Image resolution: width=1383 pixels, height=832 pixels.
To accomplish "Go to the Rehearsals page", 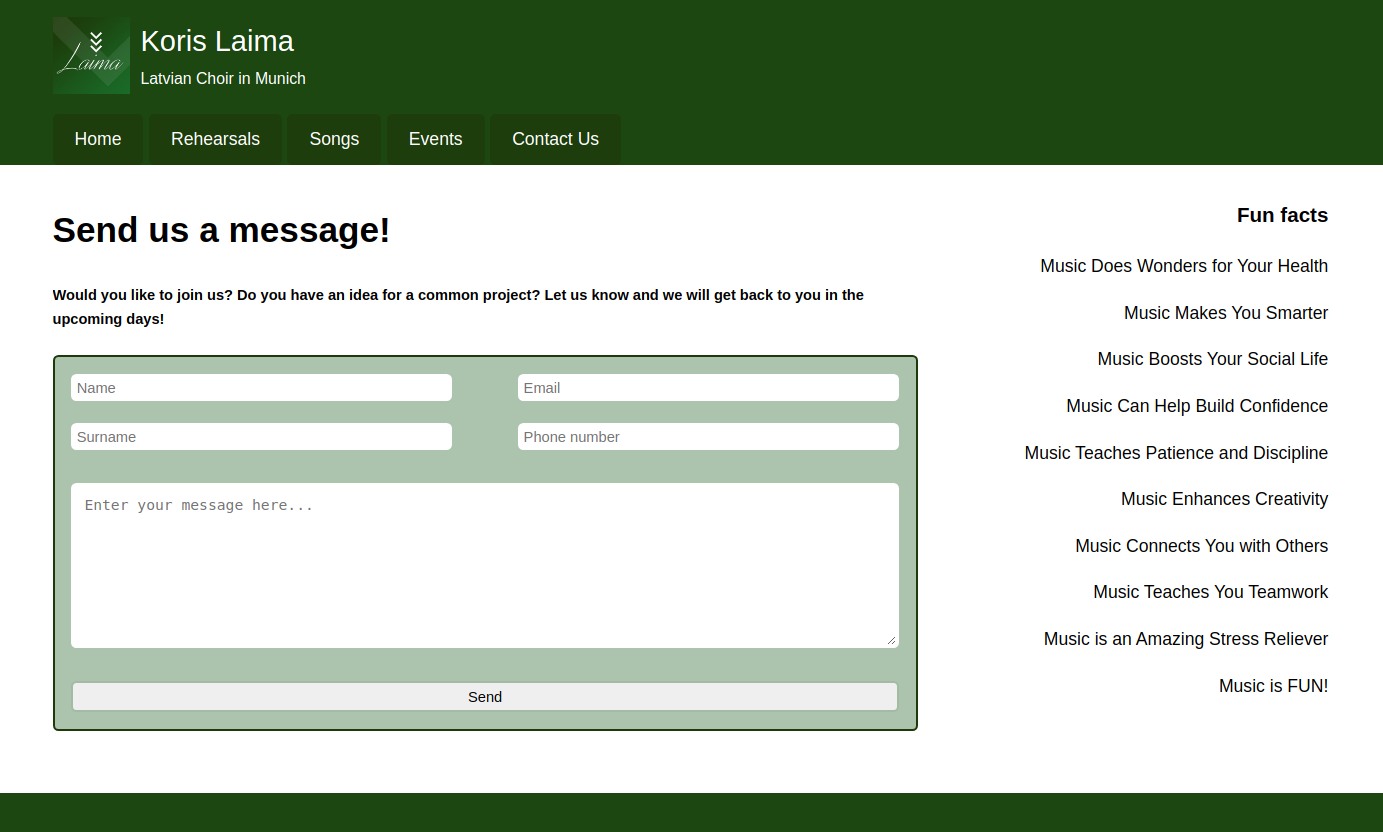I will click(x=215, y=139).
